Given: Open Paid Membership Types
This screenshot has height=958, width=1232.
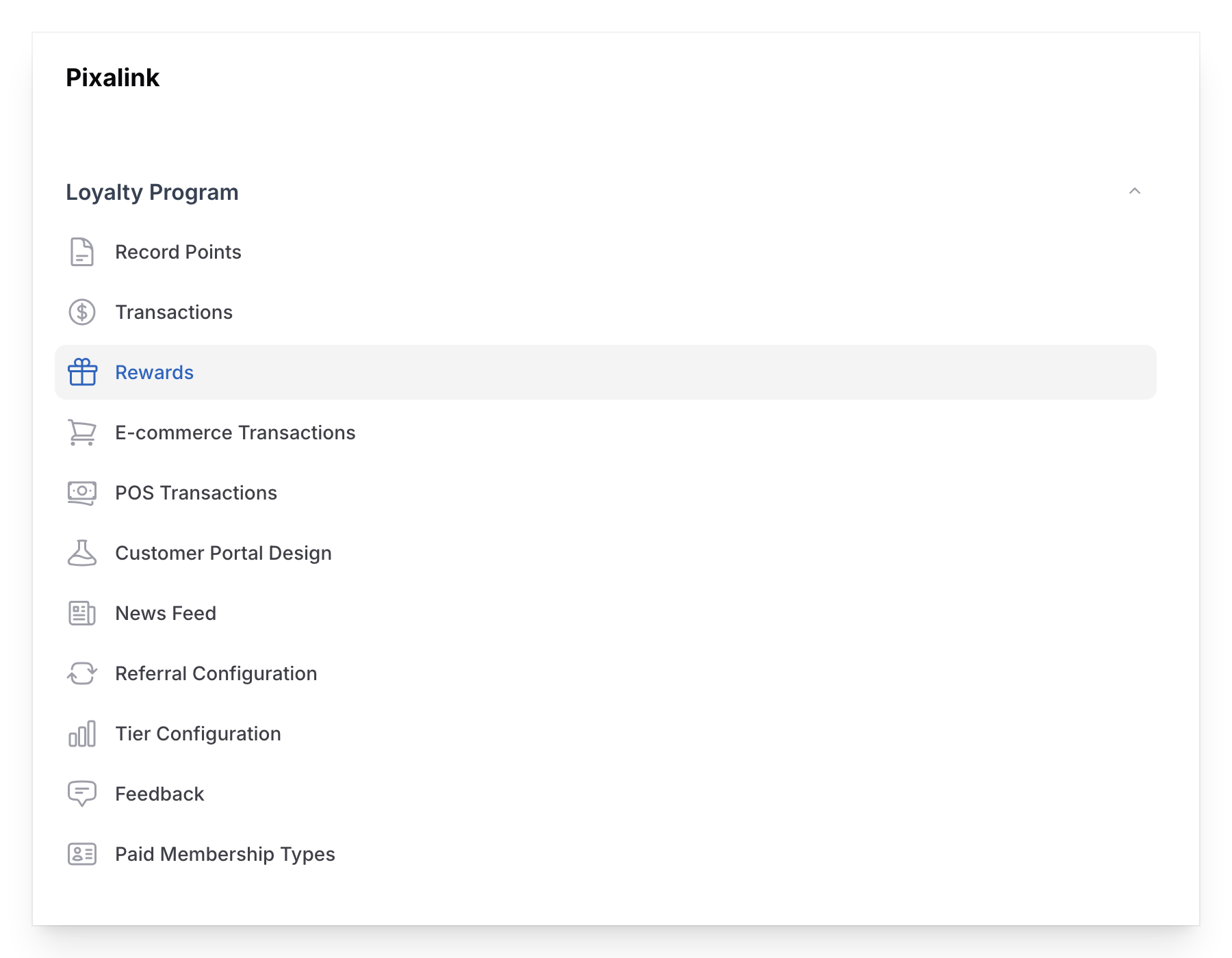Looking at the screenshot, I should click(x=225, y=854).
